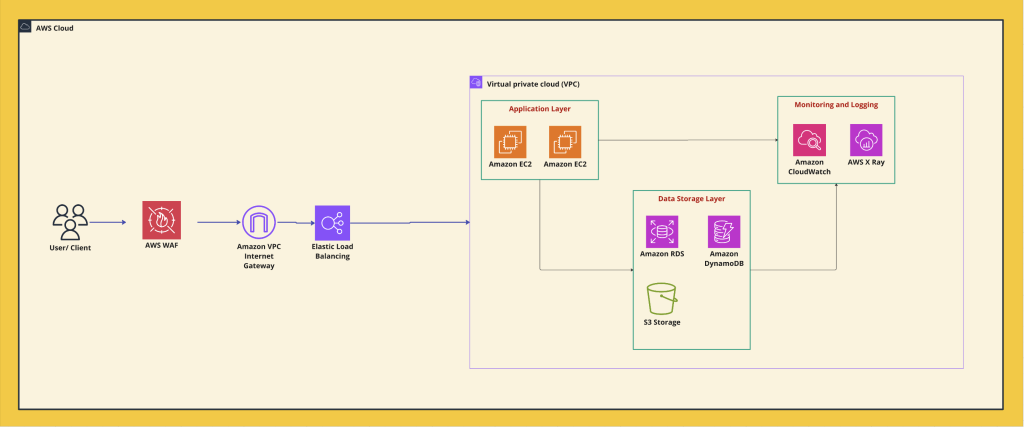Click the Amazon VPC Internet Gateway icon
Viewport: 1024px width, 427px height.
[257, 222]
